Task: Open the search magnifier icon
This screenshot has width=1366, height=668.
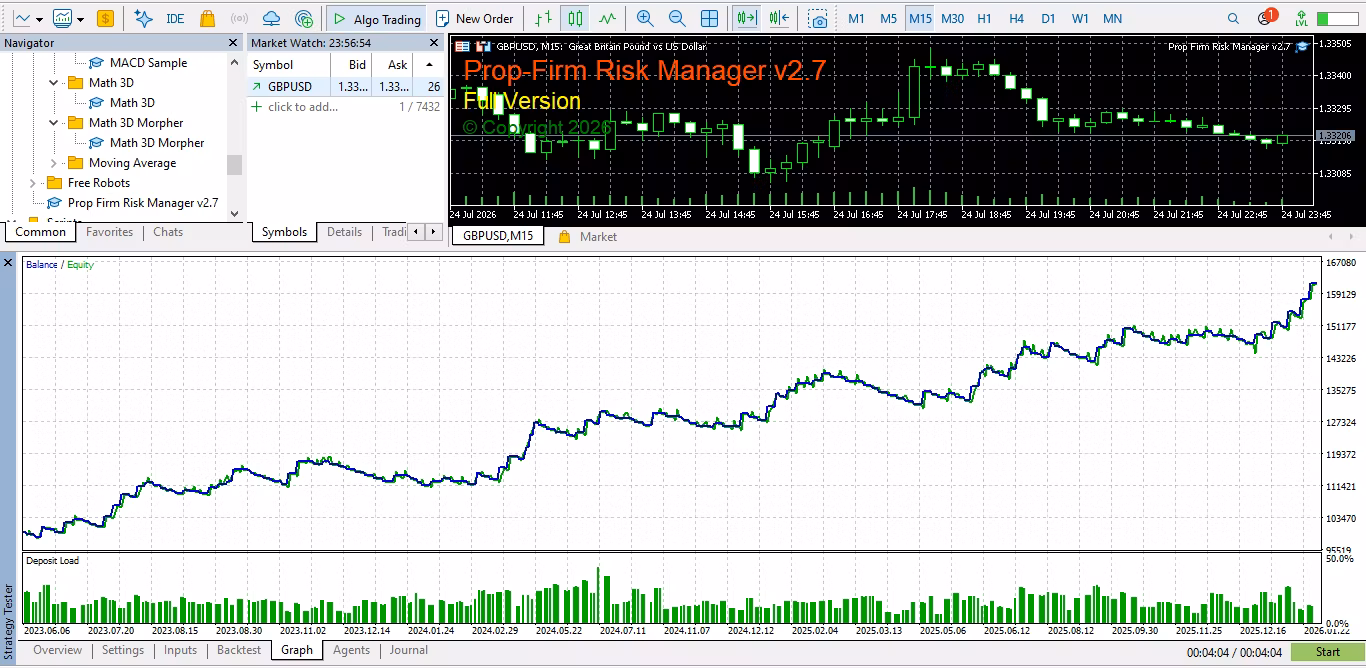Action: pos(1233,18)
